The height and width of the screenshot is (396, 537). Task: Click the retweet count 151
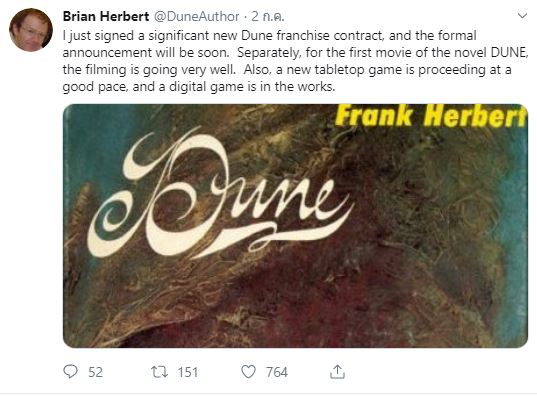click(x=188, y=372)
